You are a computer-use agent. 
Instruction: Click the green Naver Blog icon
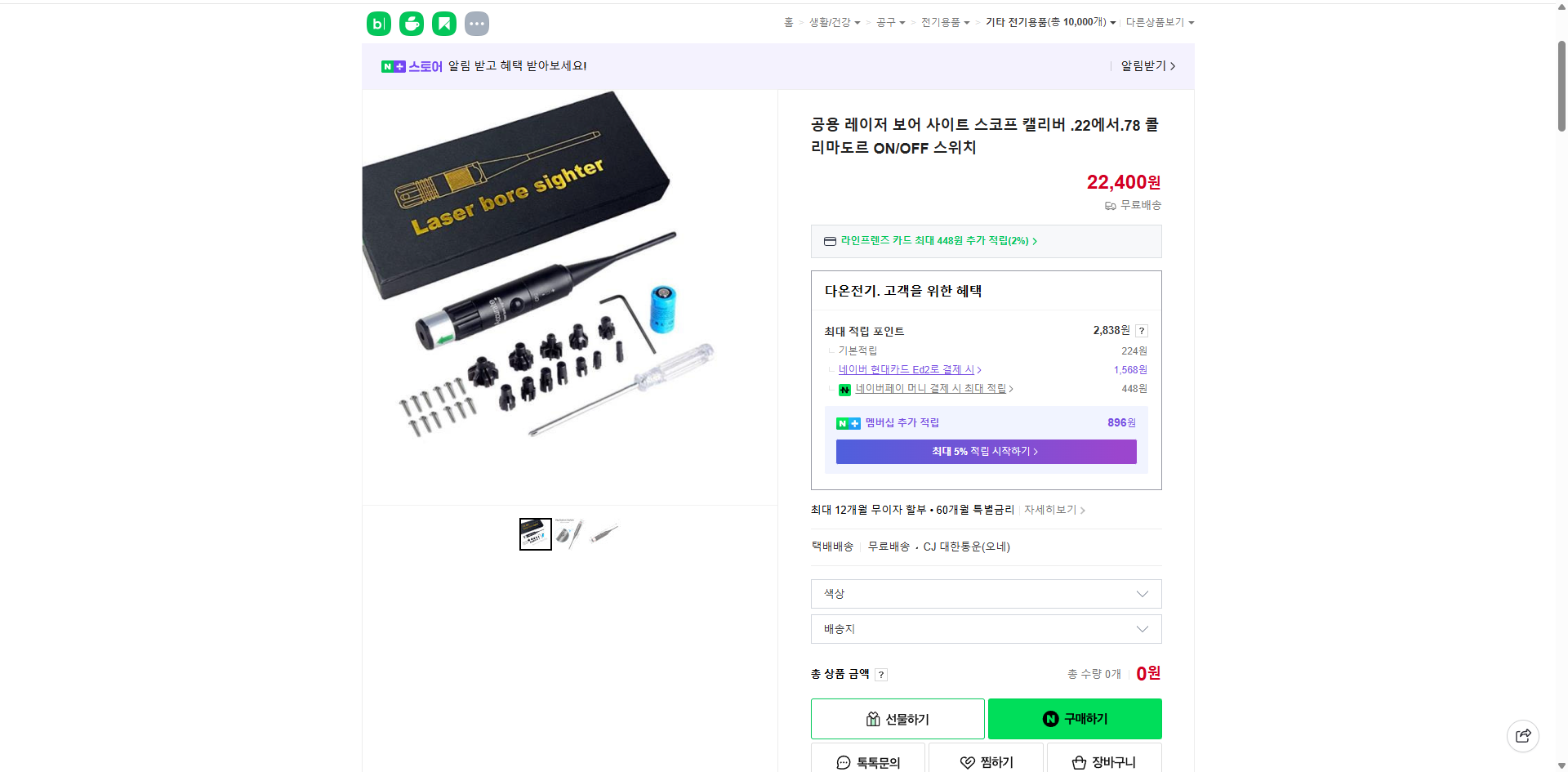coord(378,23)
